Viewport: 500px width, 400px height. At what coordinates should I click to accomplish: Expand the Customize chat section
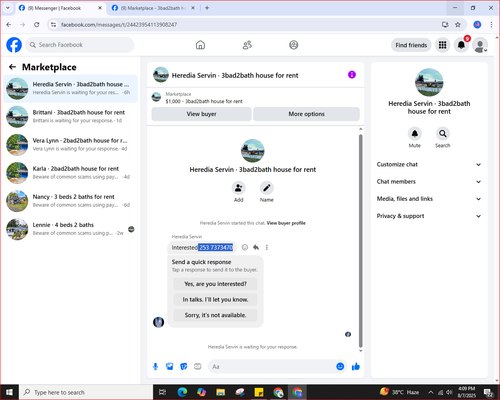[429, 164]
